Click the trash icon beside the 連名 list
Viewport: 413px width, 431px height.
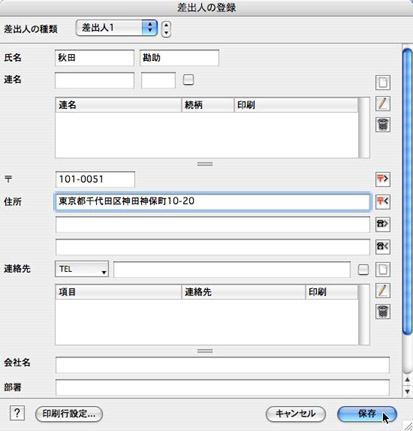[x=383, y=125]
